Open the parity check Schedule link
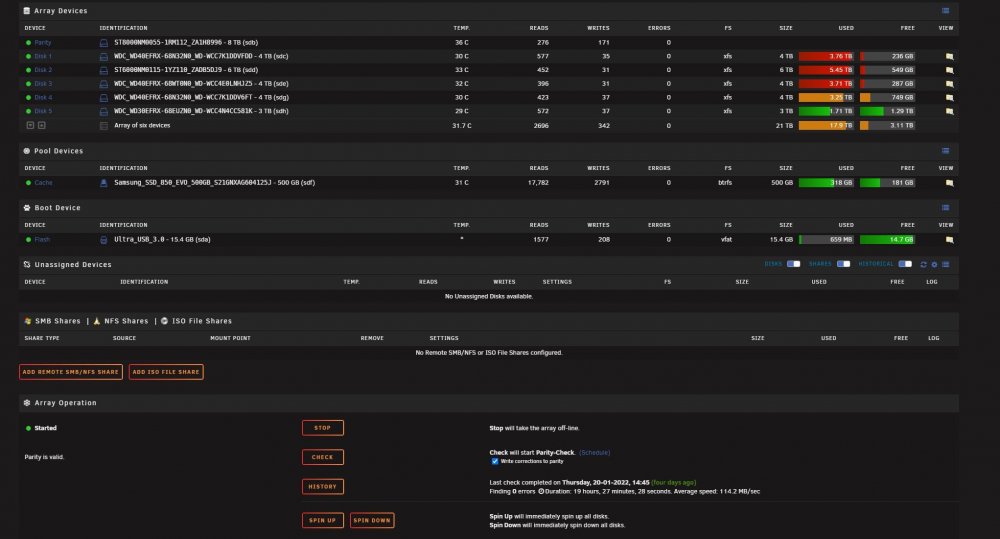 (x=594, y=453)
